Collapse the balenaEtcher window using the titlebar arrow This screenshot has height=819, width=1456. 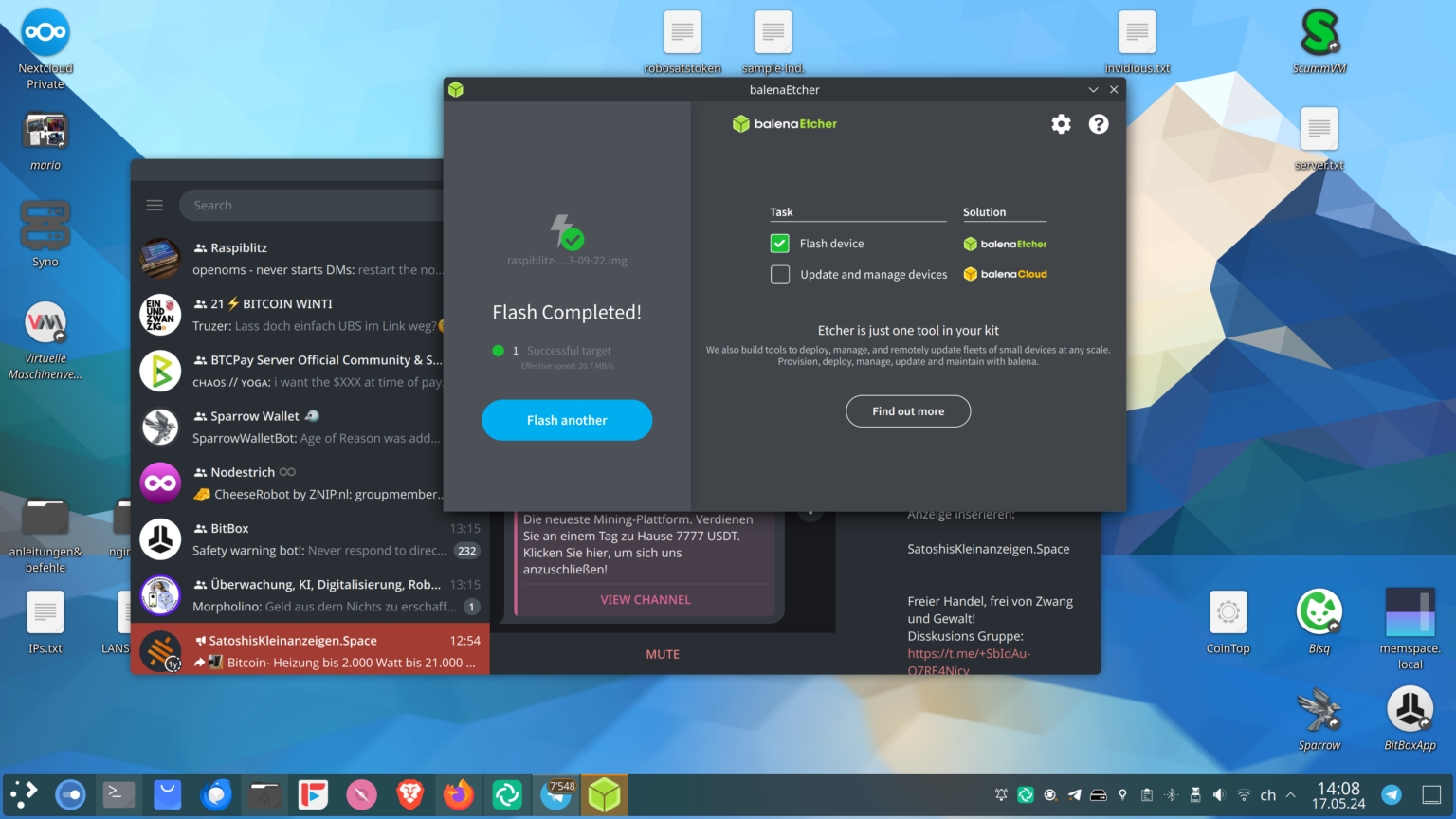tap(1093, 89)
